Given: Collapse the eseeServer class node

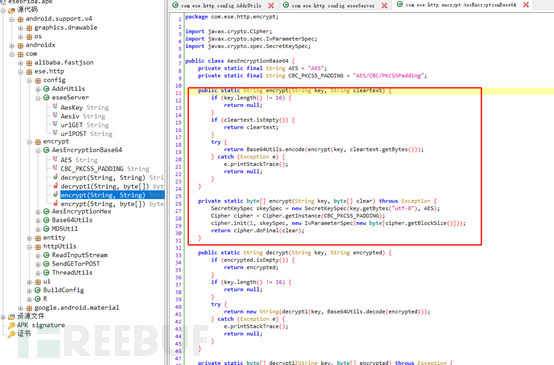Looking at the screenshot, I should click(38, 98).
